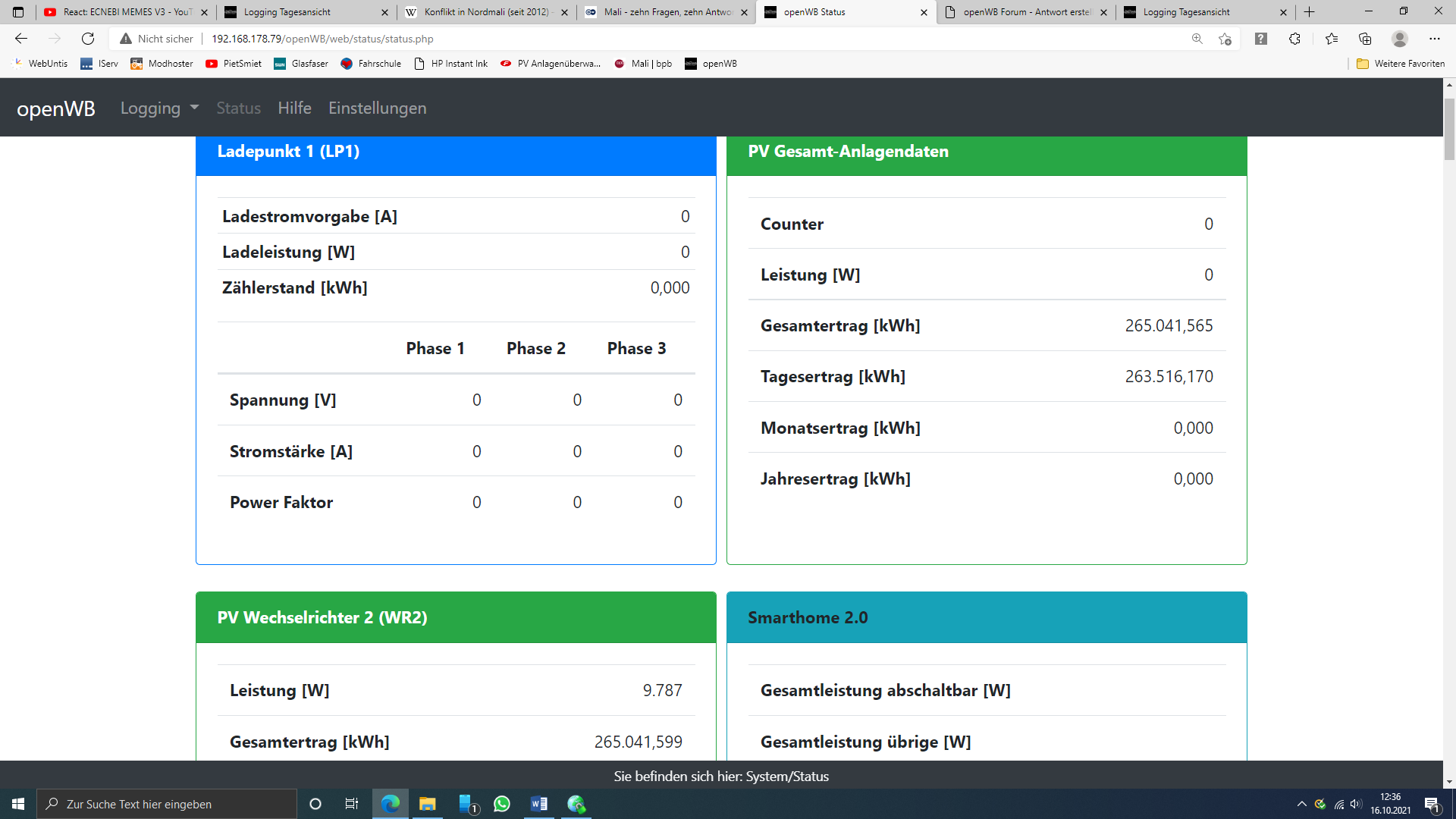Click the browser back arrow

(x=21, y=39)
